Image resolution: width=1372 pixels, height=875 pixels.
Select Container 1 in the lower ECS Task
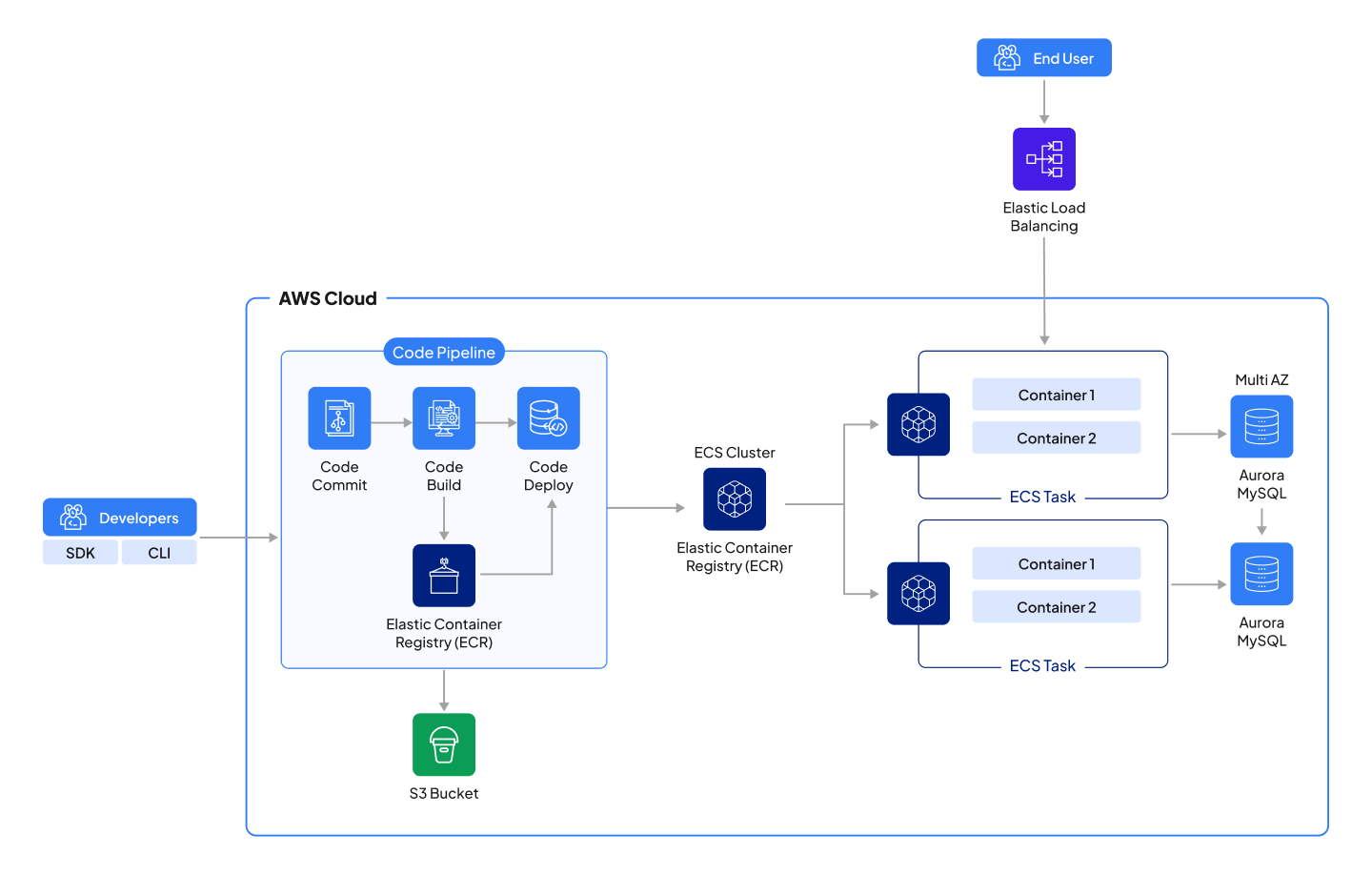coord(1057,563)
